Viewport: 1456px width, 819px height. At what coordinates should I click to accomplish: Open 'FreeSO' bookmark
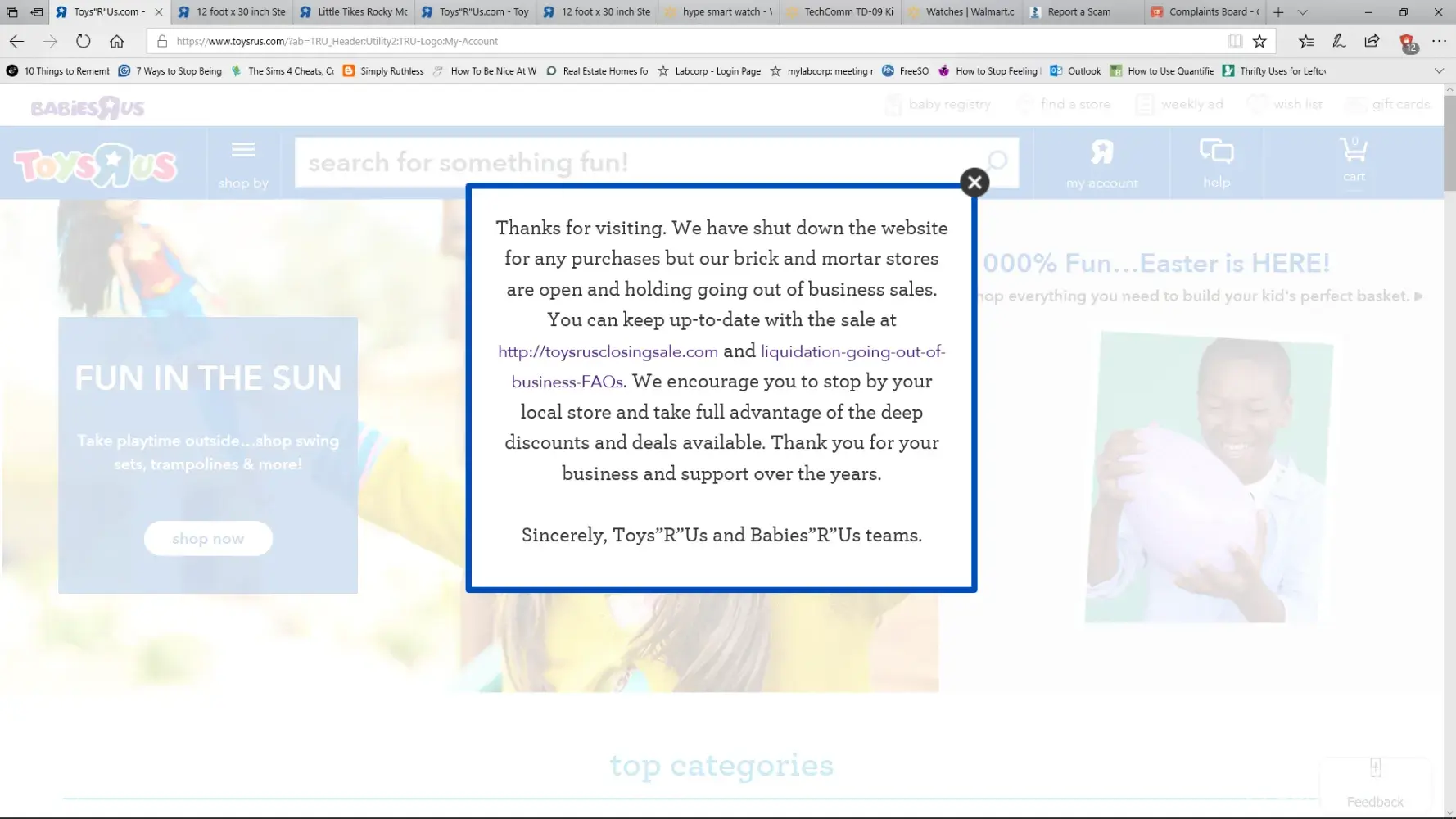point(905,71)
